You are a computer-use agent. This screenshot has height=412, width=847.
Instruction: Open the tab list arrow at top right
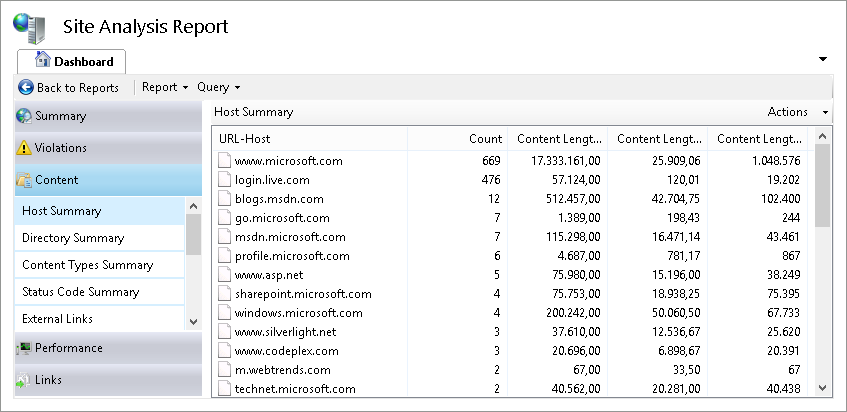pyautogui.click(x=824, y=59)
